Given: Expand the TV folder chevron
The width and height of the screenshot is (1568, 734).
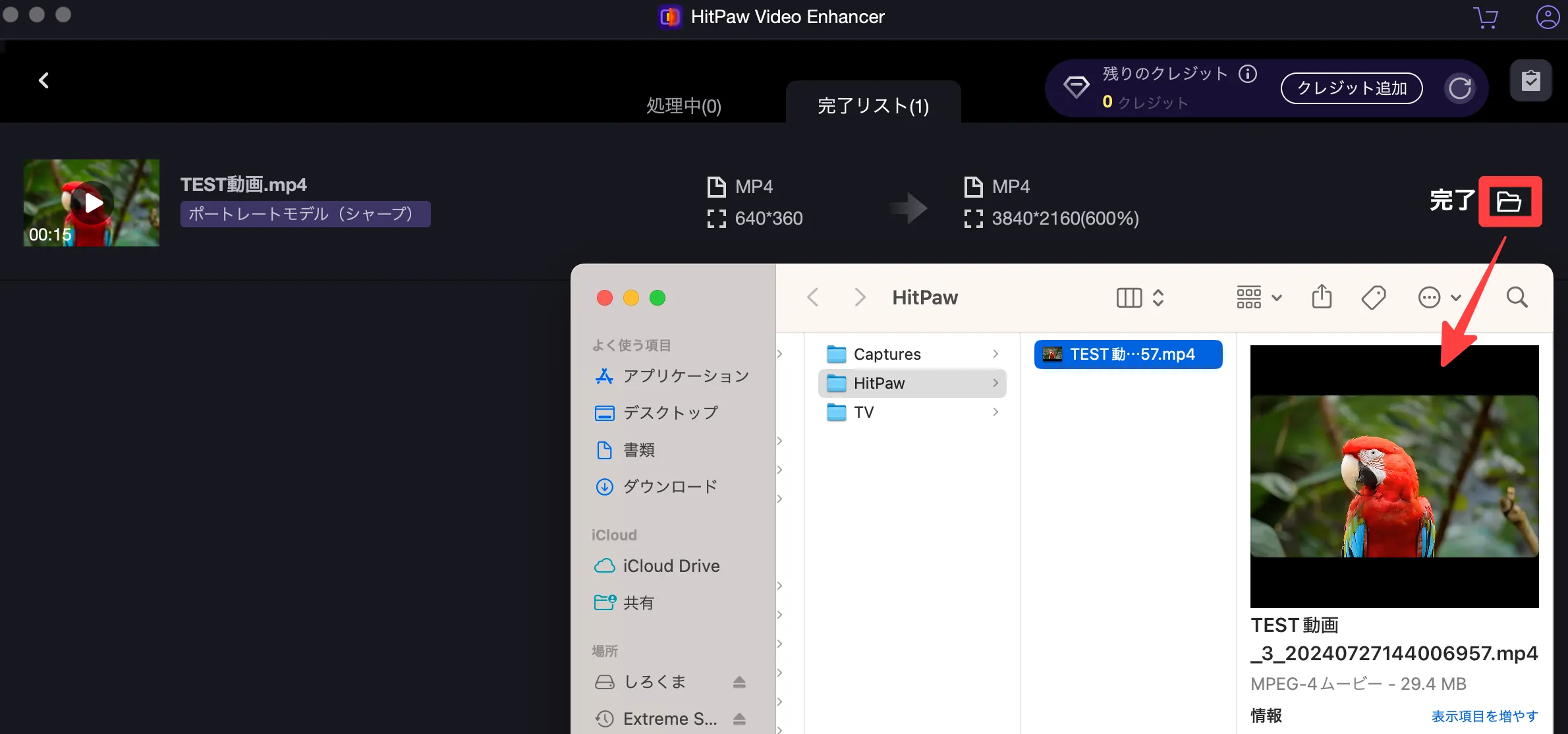Looking at the screenshot, I should 995,412.
